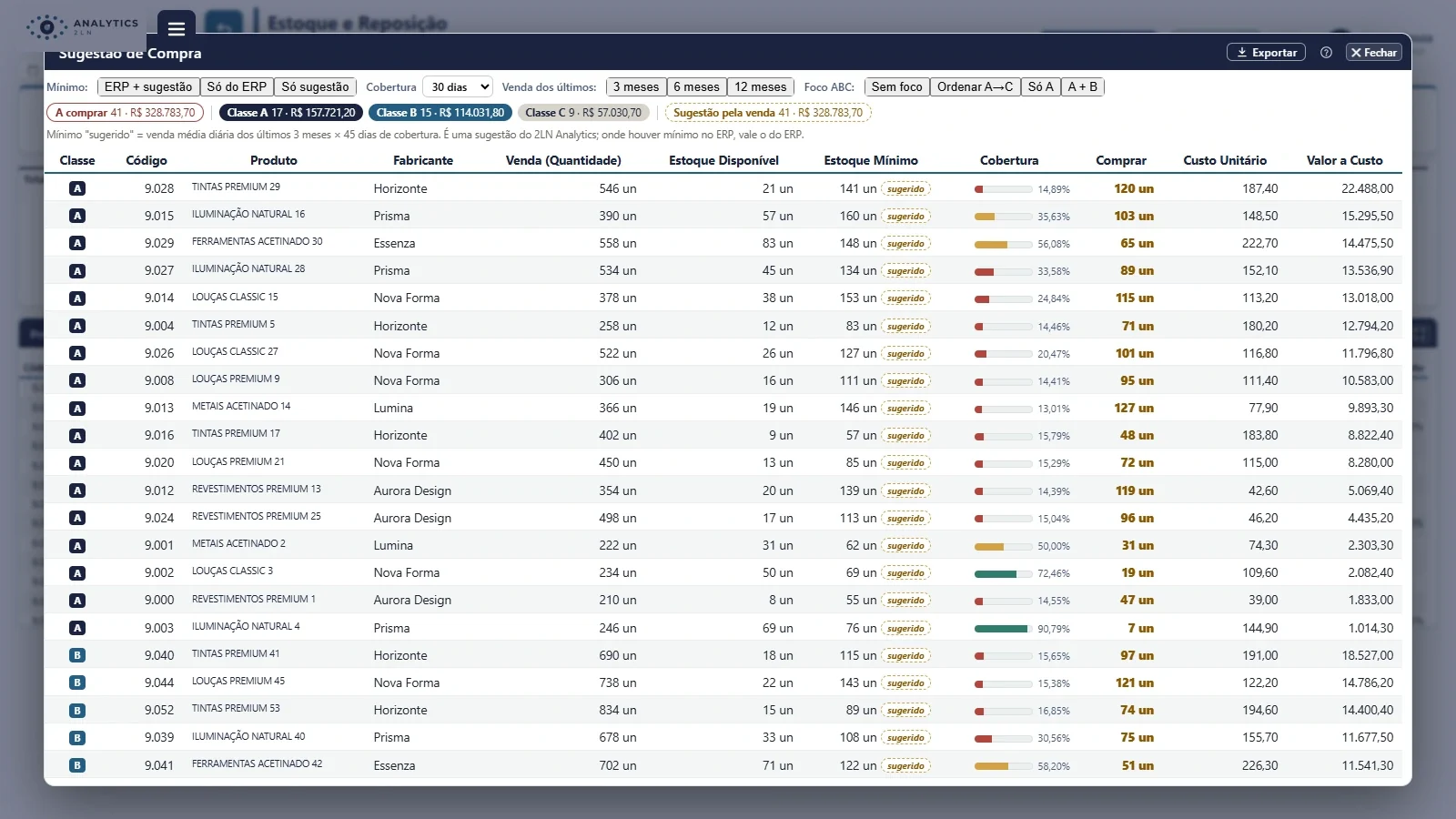The width and height of the screenshot is (1456, 819).
Task: Click class A badge of Tintas Premium 29
Action: tap(77, 188)
